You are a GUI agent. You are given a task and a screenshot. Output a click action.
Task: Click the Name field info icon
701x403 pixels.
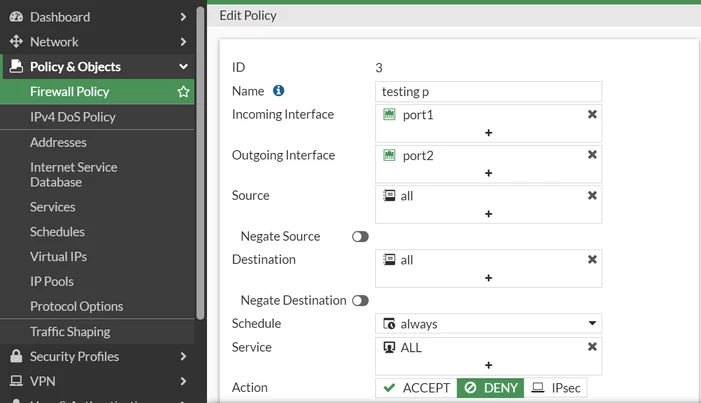tap(279, 91)
